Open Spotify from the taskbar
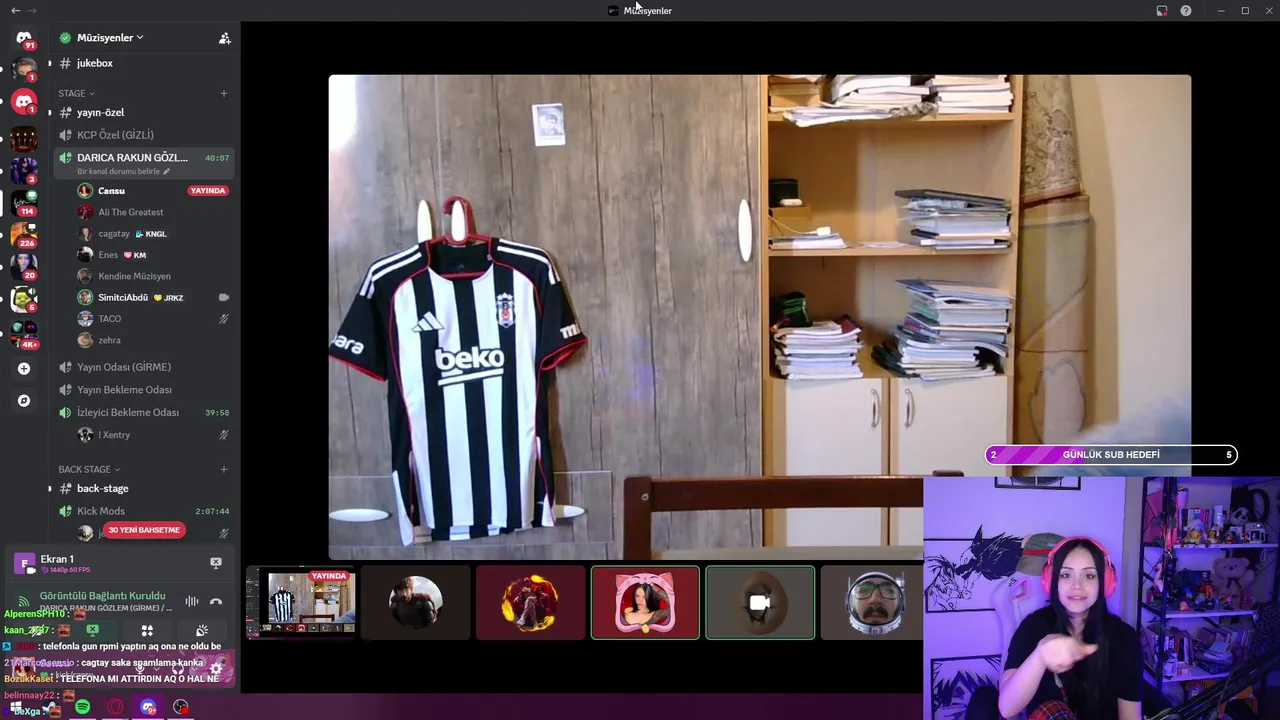Viewport: 1280px width, 720px height. click(82, 707)
